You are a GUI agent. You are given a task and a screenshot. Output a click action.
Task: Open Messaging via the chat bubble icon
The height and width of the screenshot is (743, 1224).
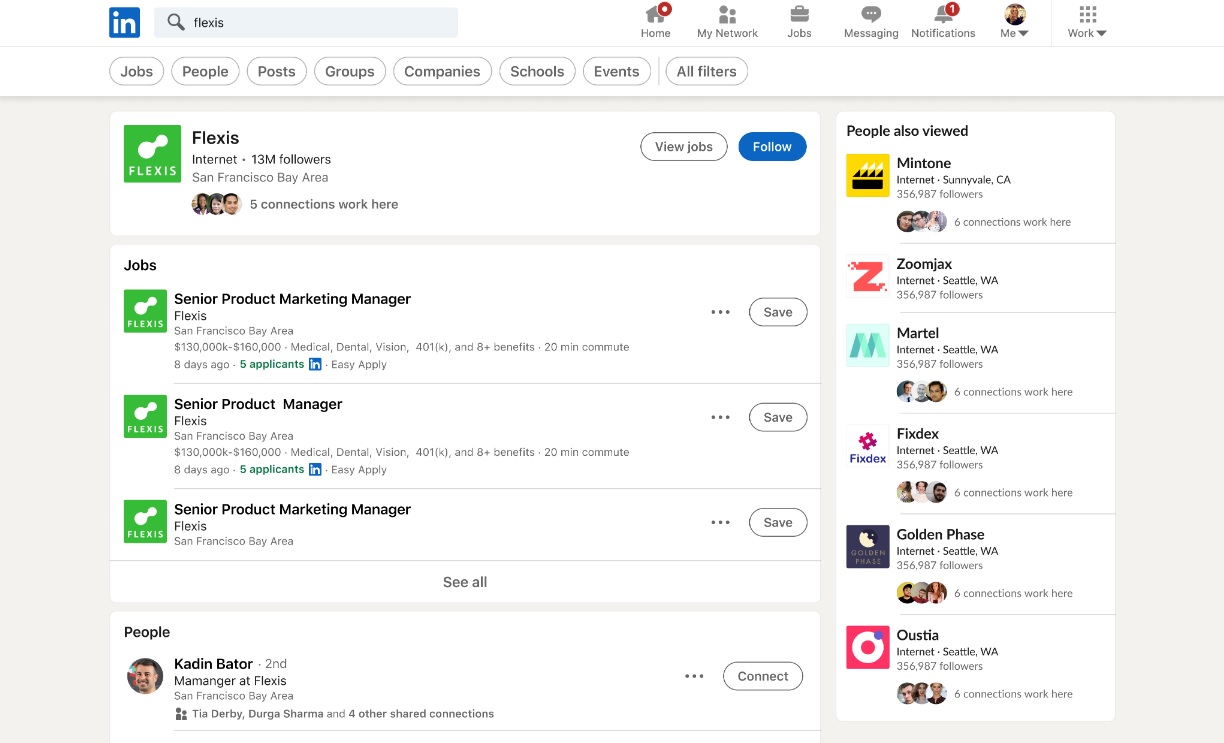click(871, 14)
